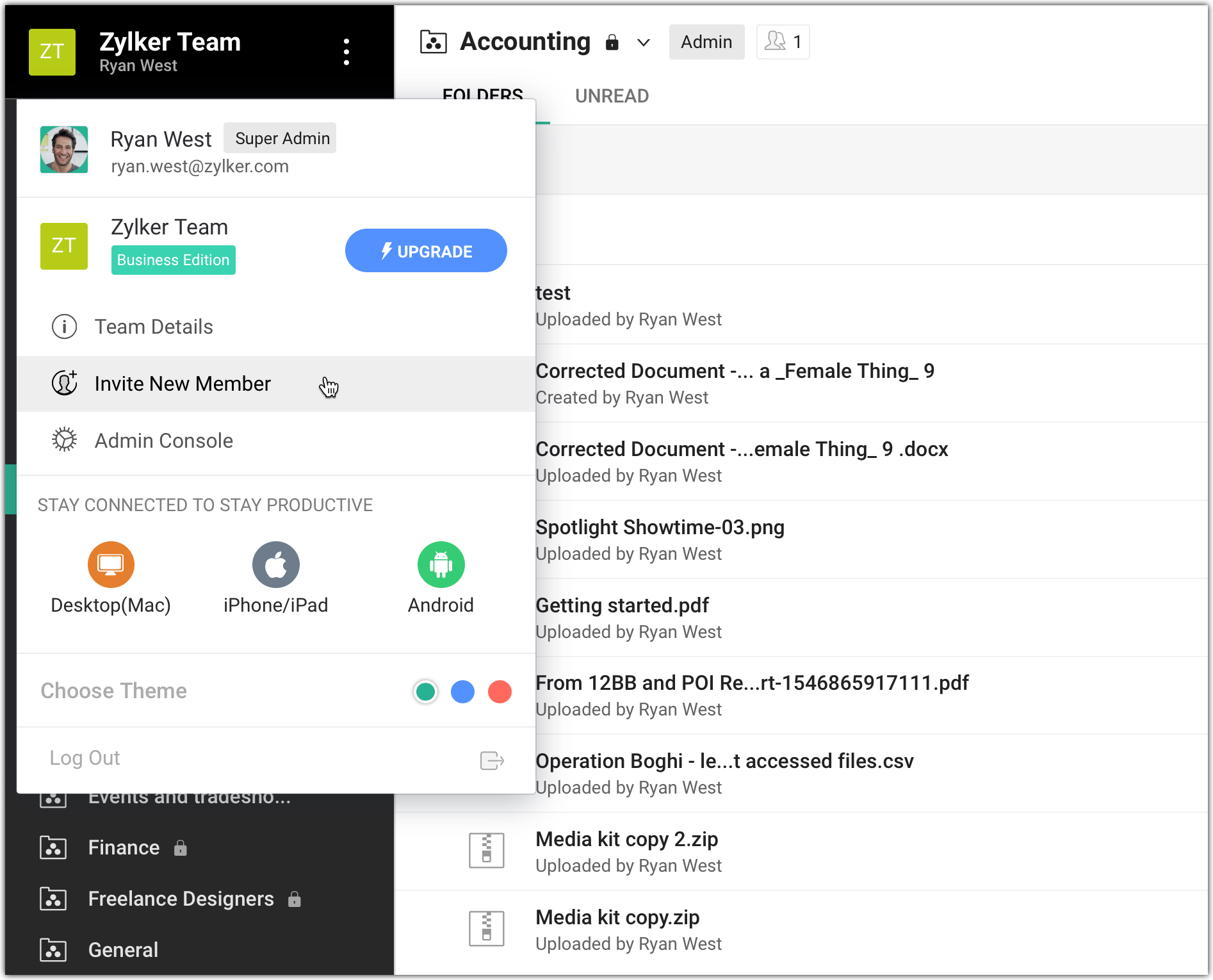This screenshot has height=980, width=1213.
Task: Expand the Accounting dropdown chevron
Action: pyautogui.click(x=644, y=43)
